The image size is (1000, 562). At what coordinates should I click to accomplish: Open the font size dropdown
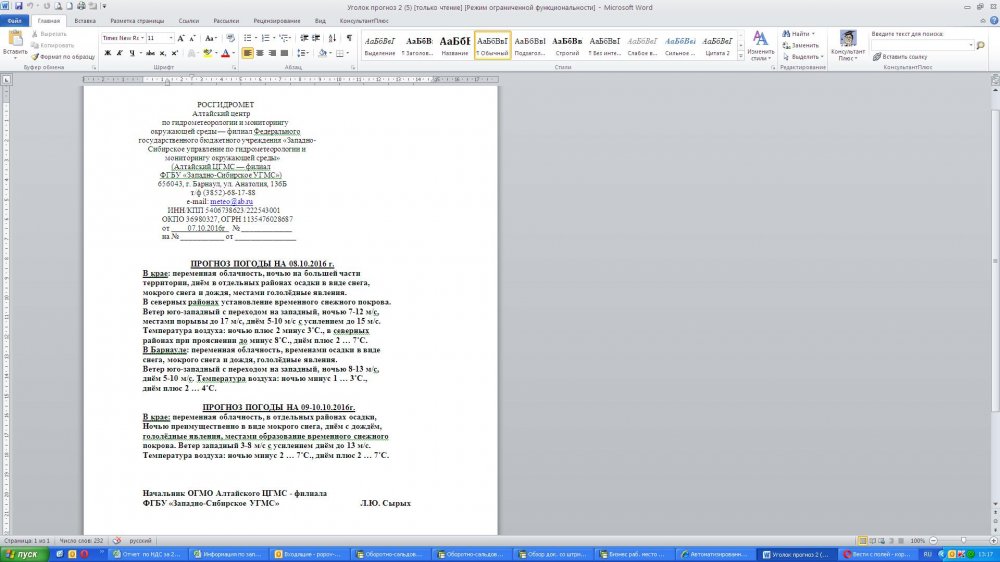pos(170,38)
